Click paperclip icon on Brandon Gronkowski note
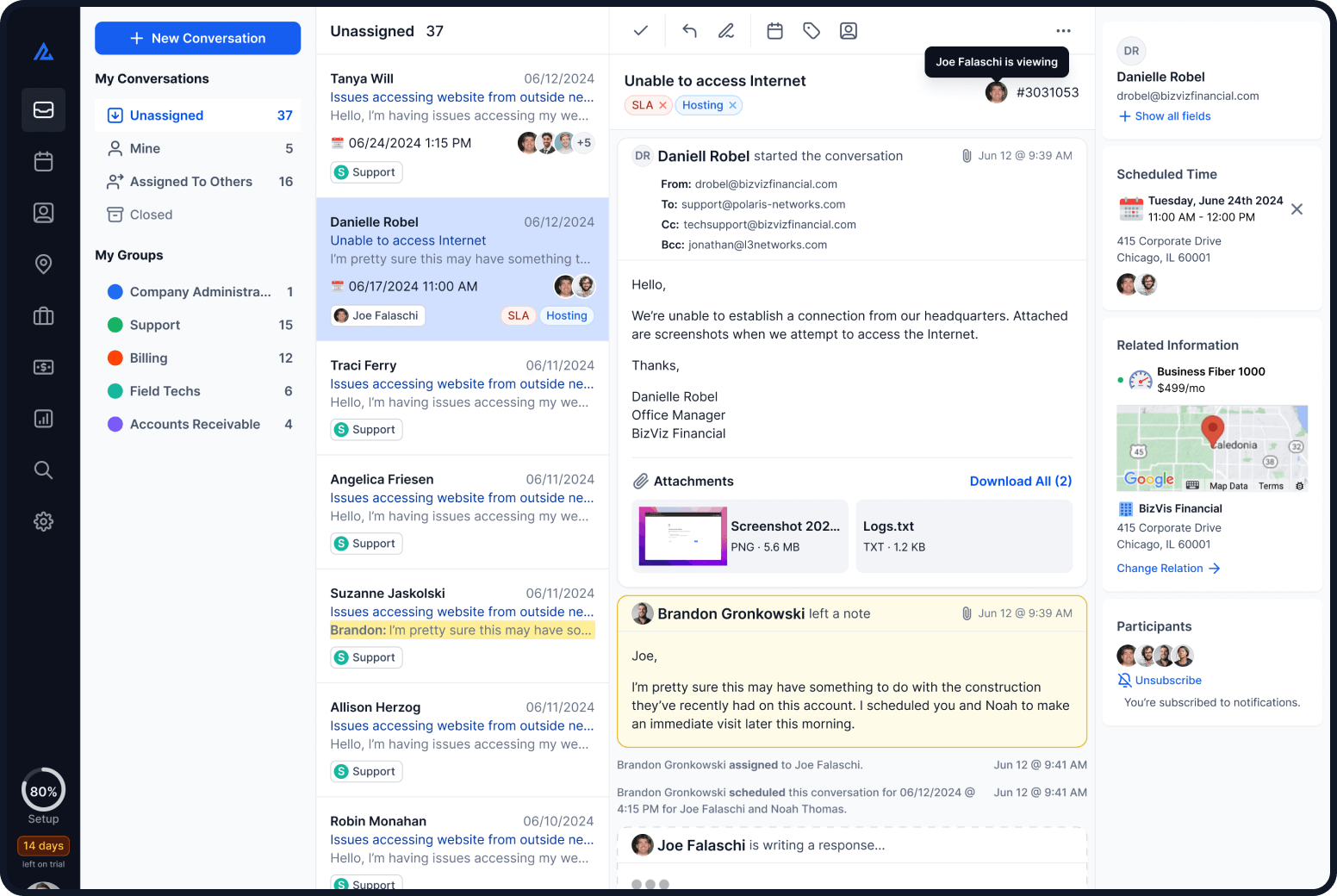 click(967, 613)
